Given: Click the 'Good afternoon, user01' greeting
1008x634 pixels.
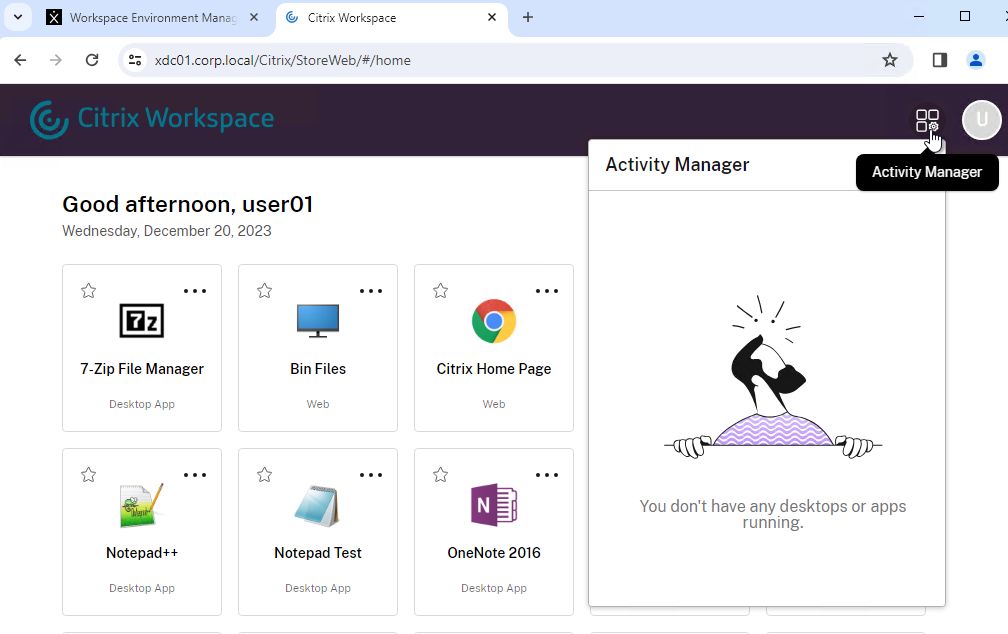Looking at the screenshot, I should click(x=187, y=204).
